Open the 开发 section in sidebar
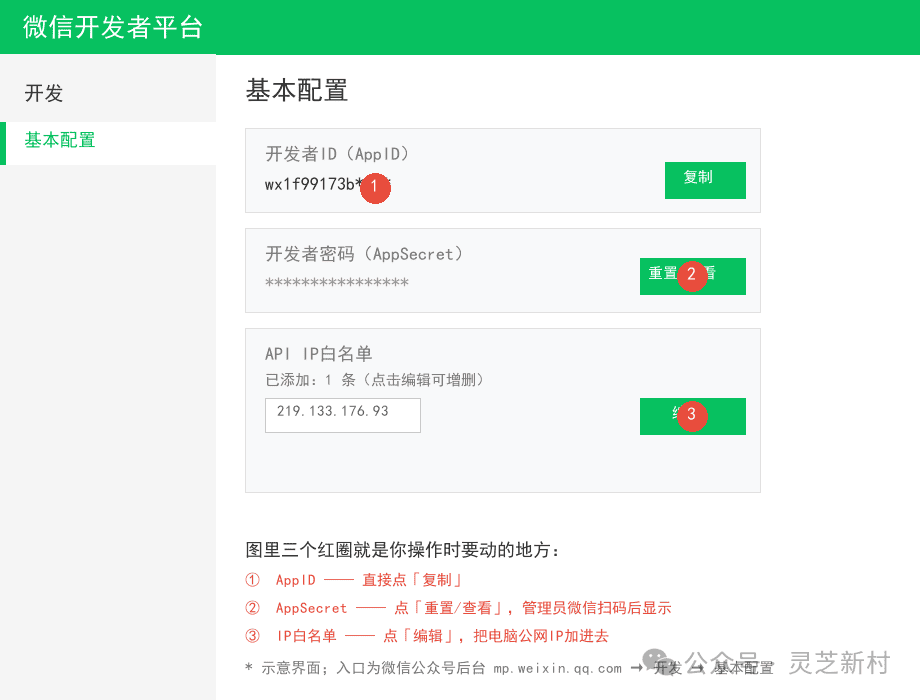This screenshot has height=700, width=920. point(43,93)
